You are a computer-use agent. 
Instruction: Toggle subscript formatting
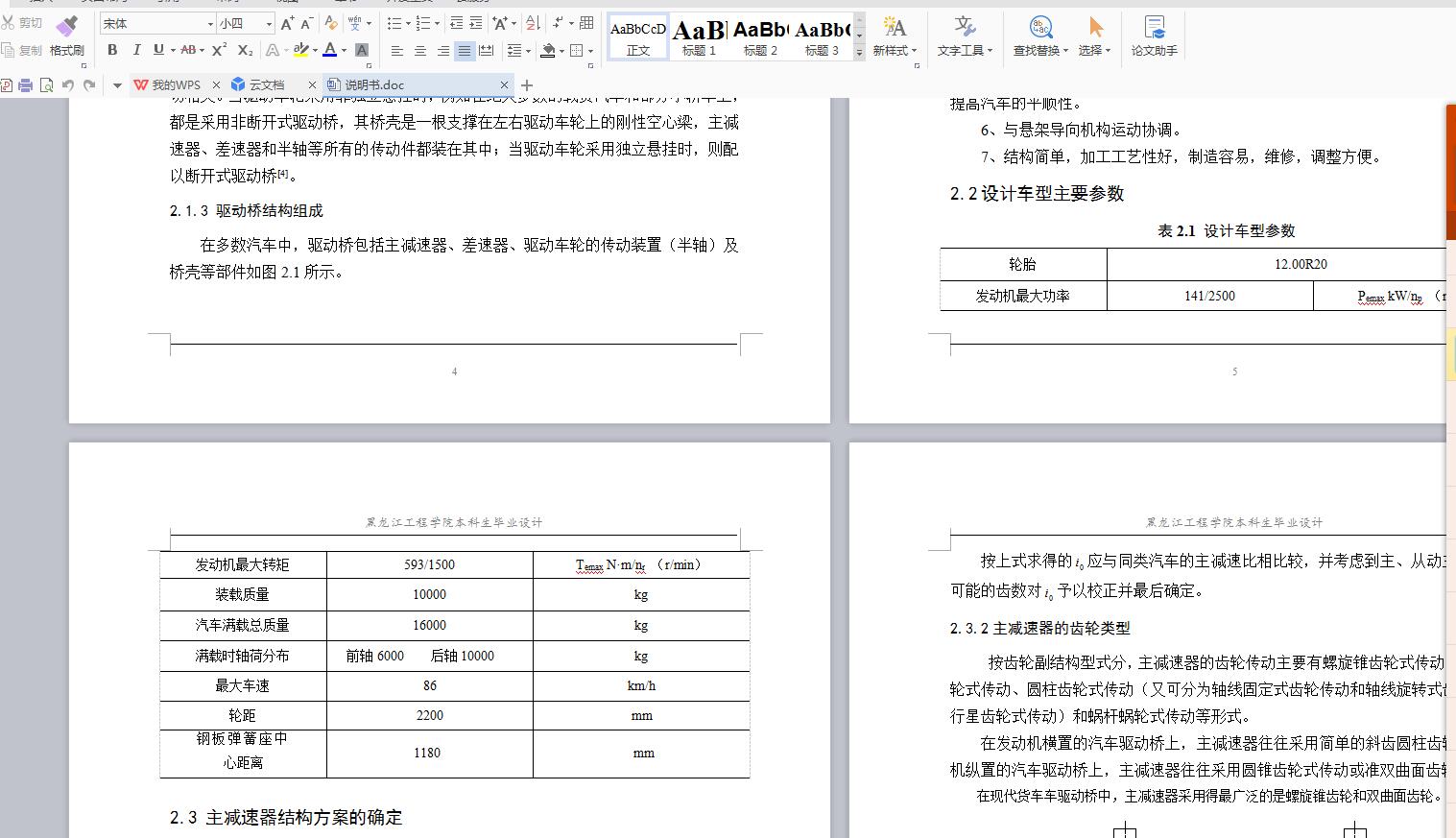point(246,50)
